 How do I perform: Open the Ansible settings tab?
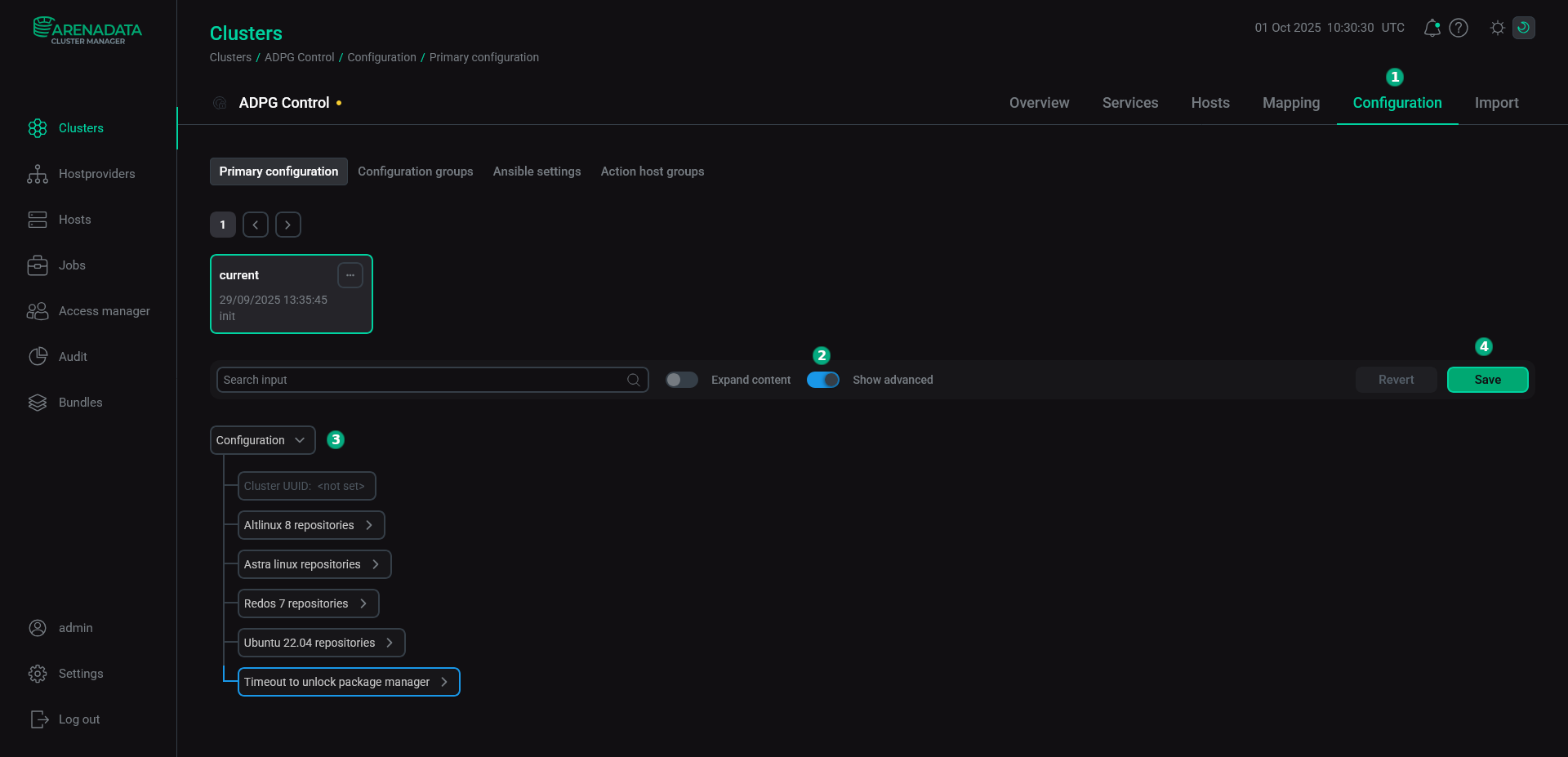pyautogui.click(x=537, y=171)
